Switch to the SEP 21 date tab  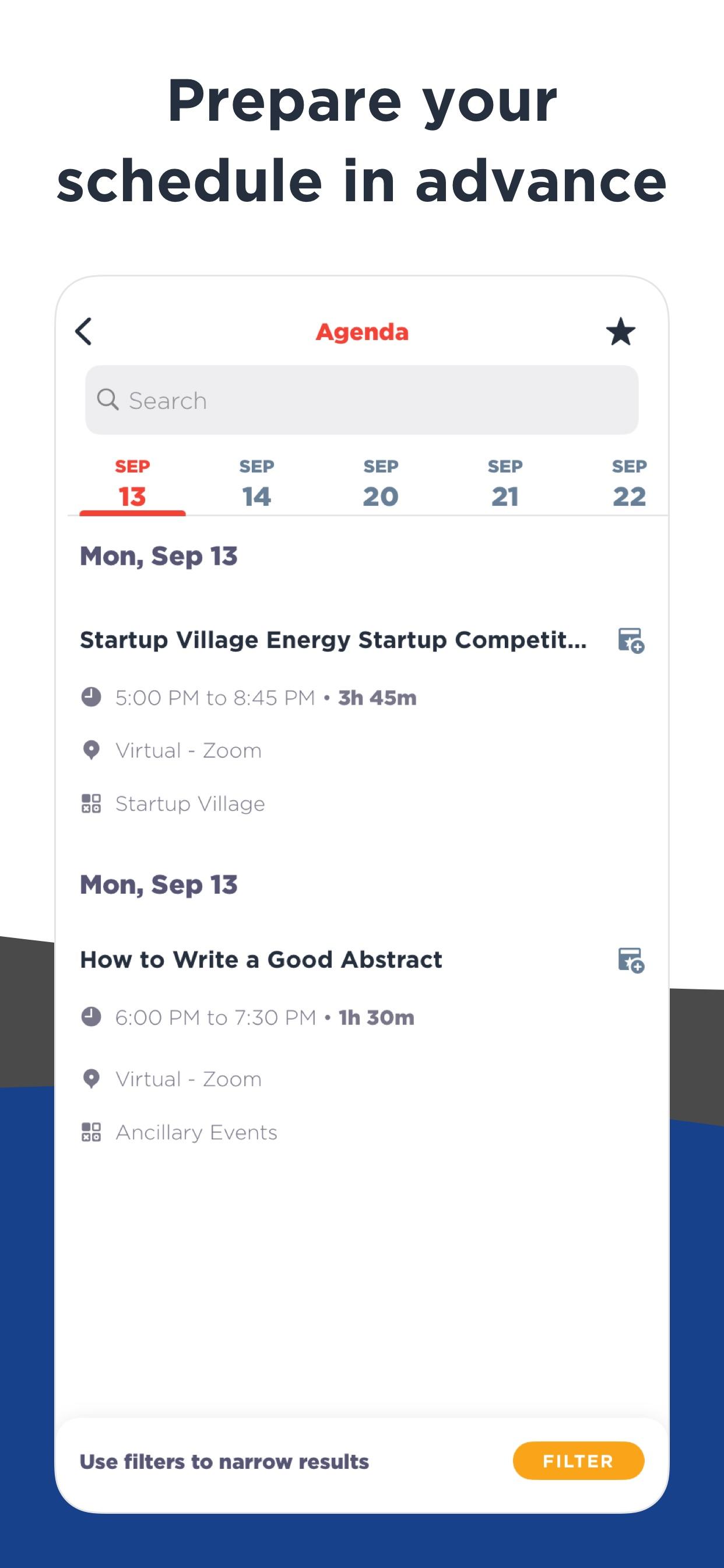pos(505,484)
